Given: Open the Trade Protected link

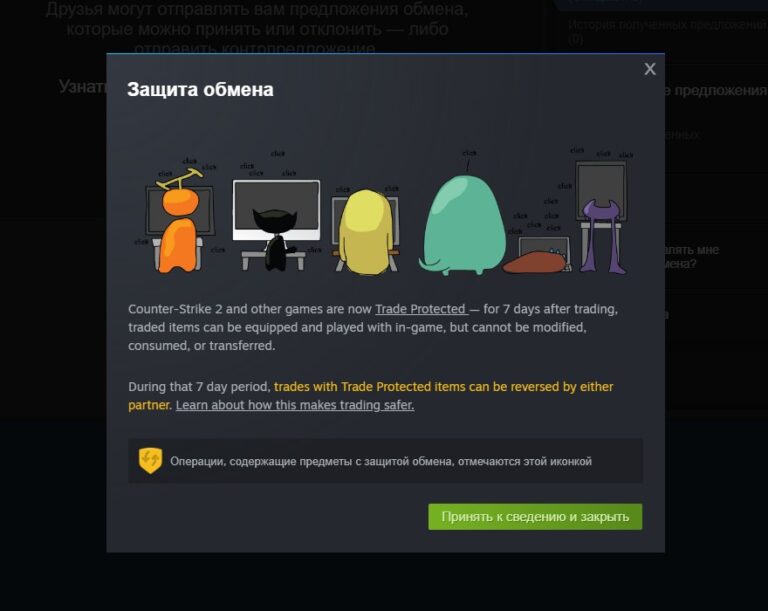Looking at the screenshot, I should click(422, 309).
